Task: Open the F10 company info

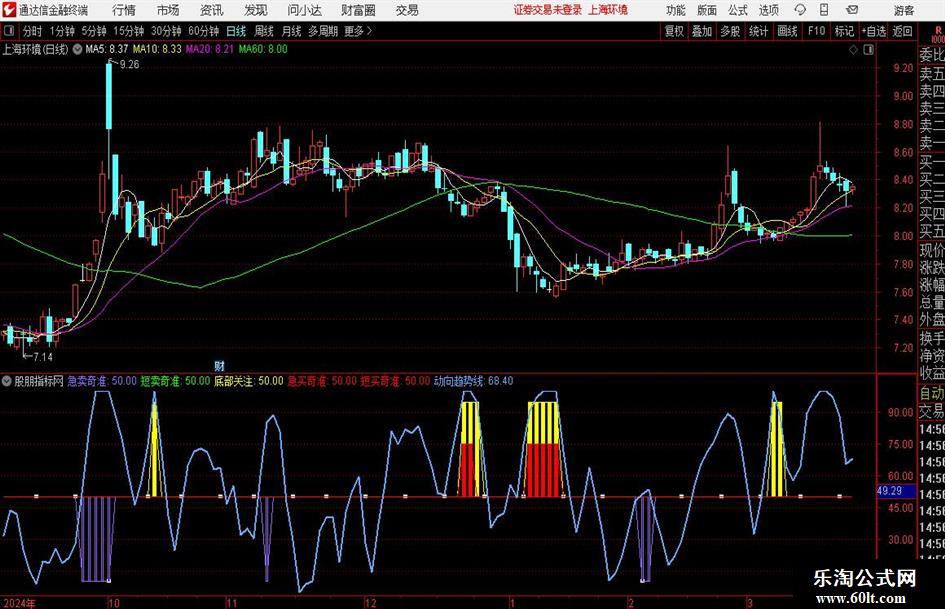Action: (x=816, y=31)
